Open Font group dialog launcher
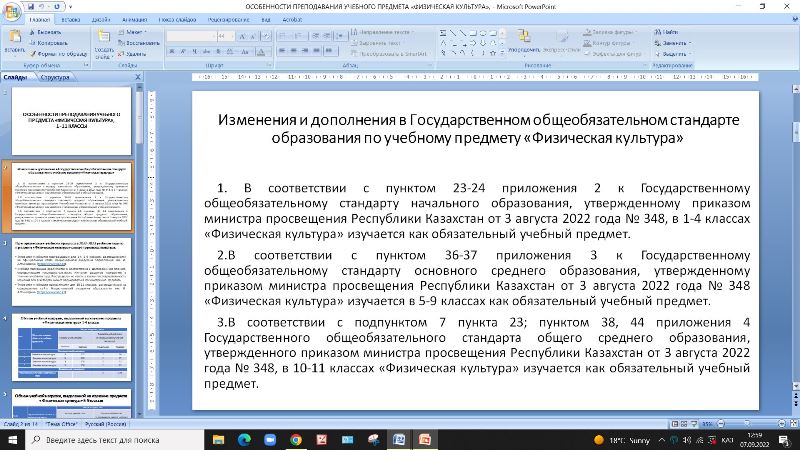This screenshot has height=450, width=800. pyautogui.click(x=269, y=65)
